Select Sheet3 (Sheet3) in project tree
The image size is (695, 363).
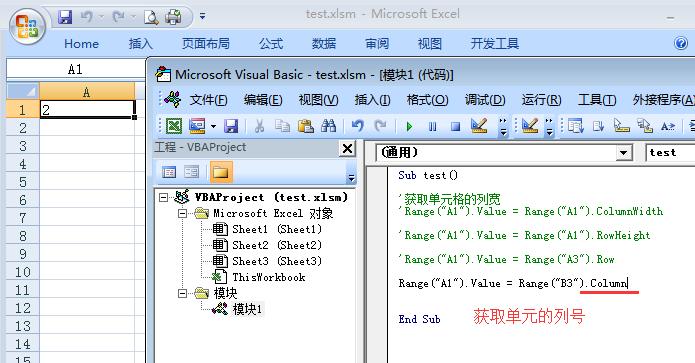coord(277,261)
